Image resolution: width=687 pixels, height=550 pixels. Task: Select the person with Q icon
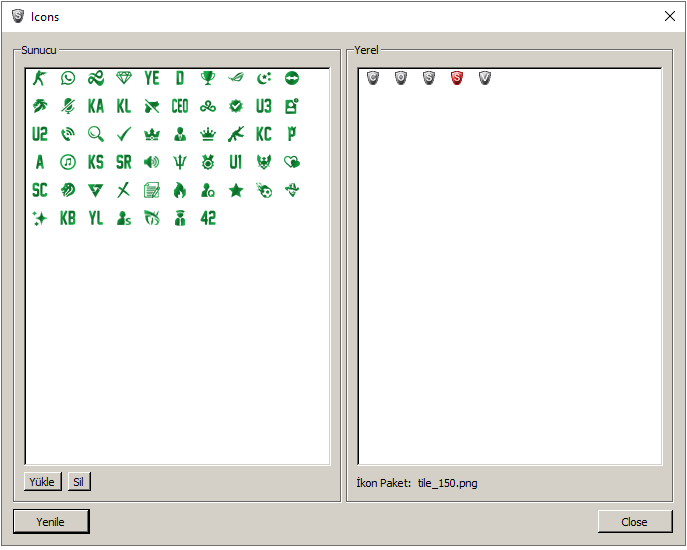pos(208,191)
